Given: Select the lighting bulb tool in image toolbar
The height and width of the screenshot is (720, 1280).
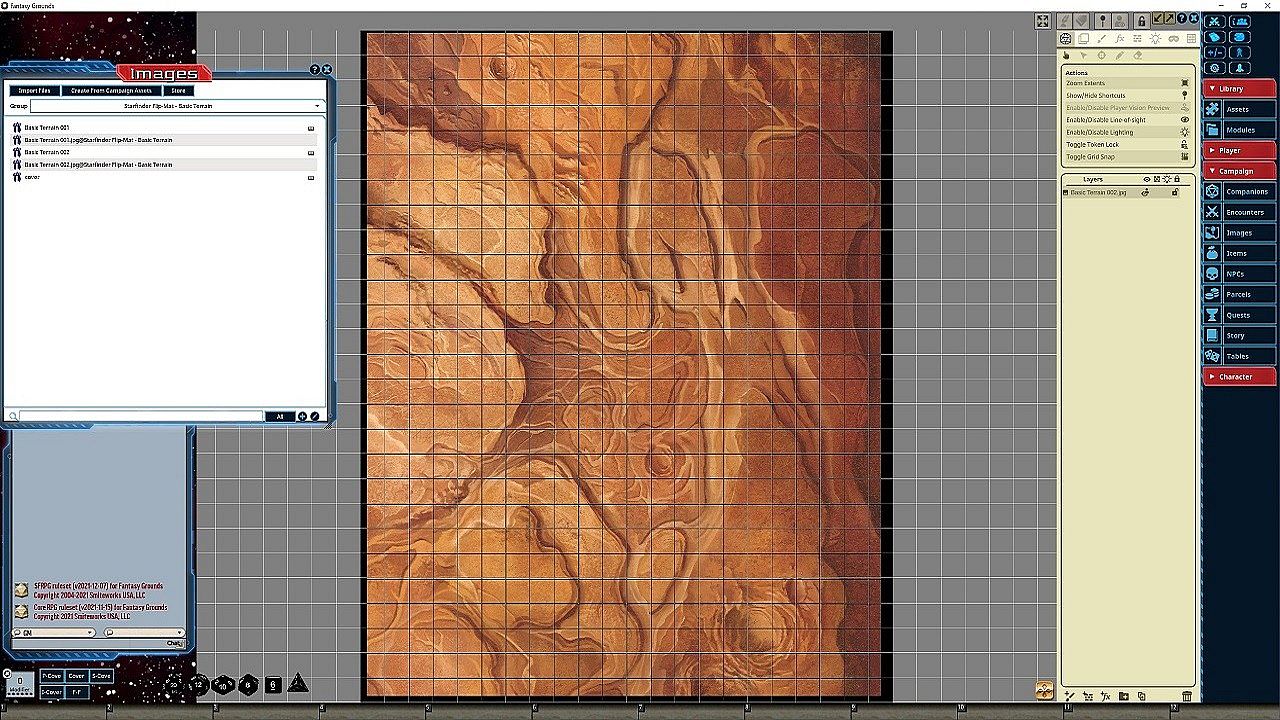Looking at the screenshot, I should [1155, 39].
